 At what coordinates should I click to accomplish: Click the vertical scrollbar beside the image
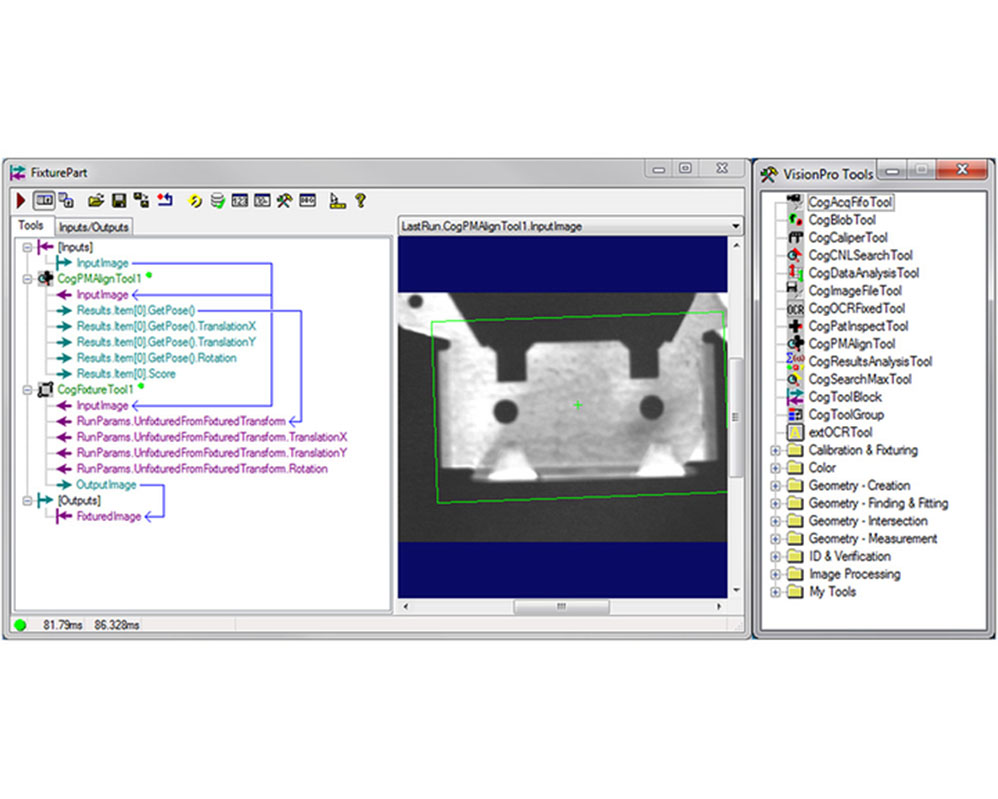736,417
